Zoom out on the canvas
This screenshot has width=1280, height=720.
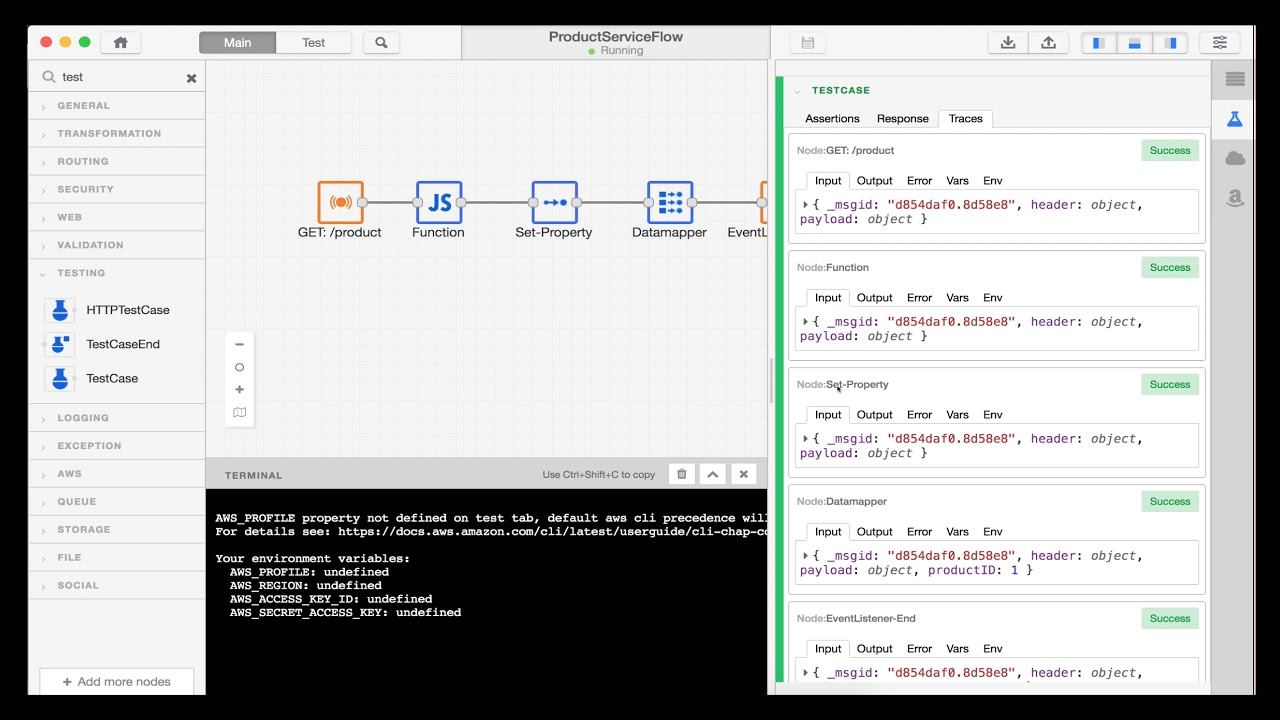239,345
